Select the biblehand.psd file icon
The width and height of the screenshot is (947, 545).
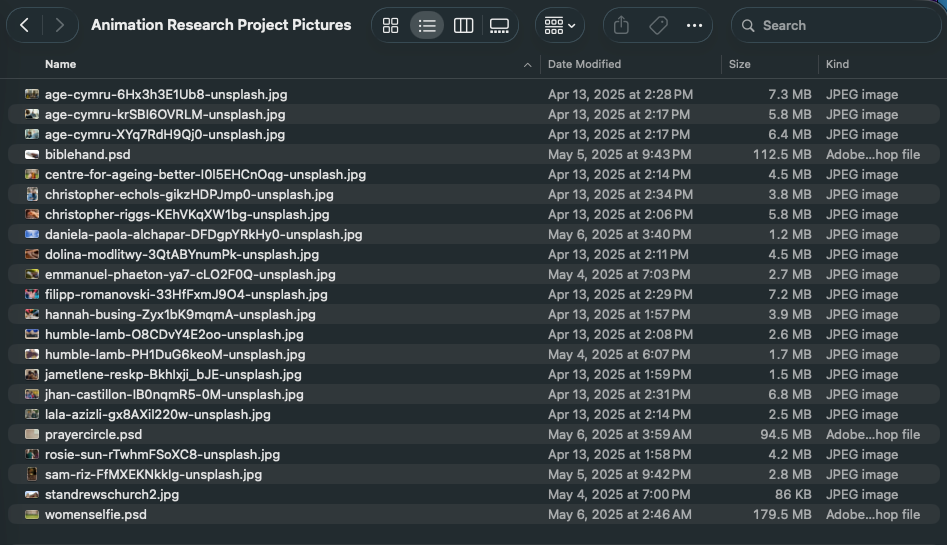(32, 154)
